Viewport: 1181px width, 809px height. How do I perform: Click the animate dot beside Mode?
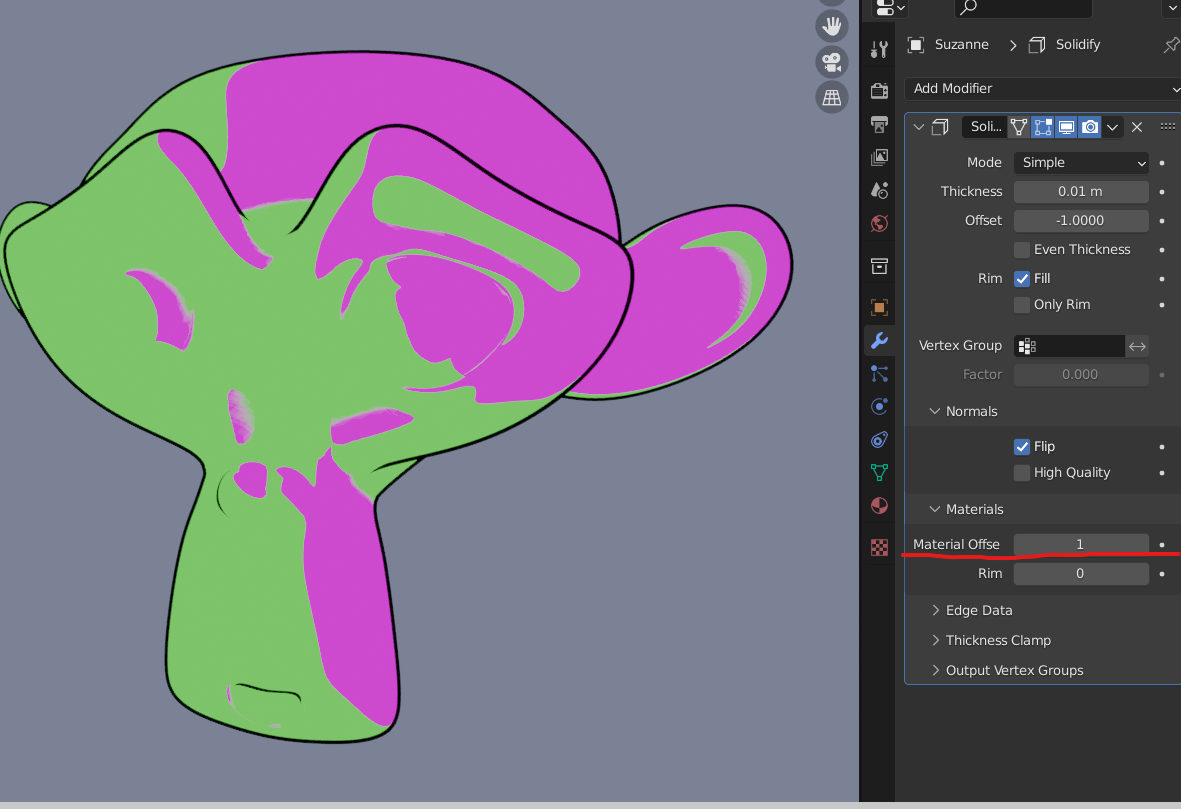pos(1162,163)
